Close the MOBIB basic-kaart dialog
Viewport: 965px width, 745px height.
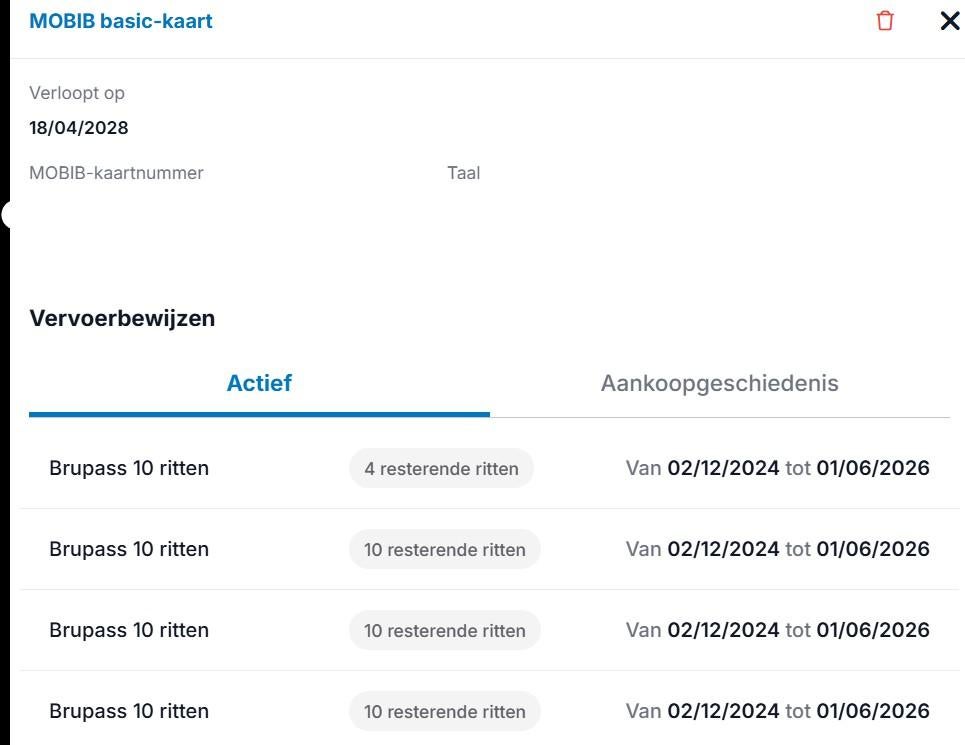click(x=949, y=20)
